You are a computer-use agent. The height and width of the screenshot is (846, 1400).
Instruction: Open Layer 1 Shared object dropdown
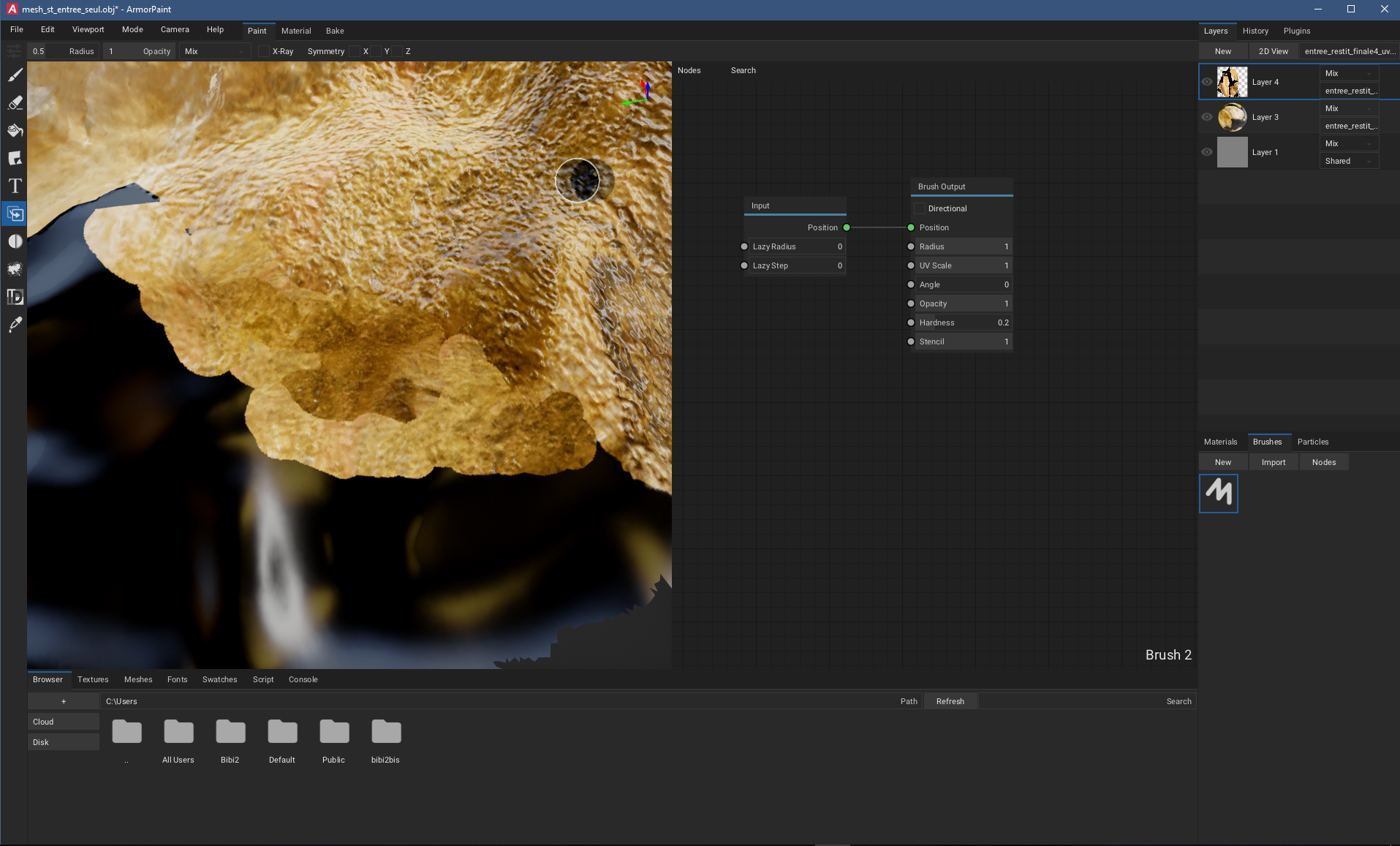coord(1349,161)
